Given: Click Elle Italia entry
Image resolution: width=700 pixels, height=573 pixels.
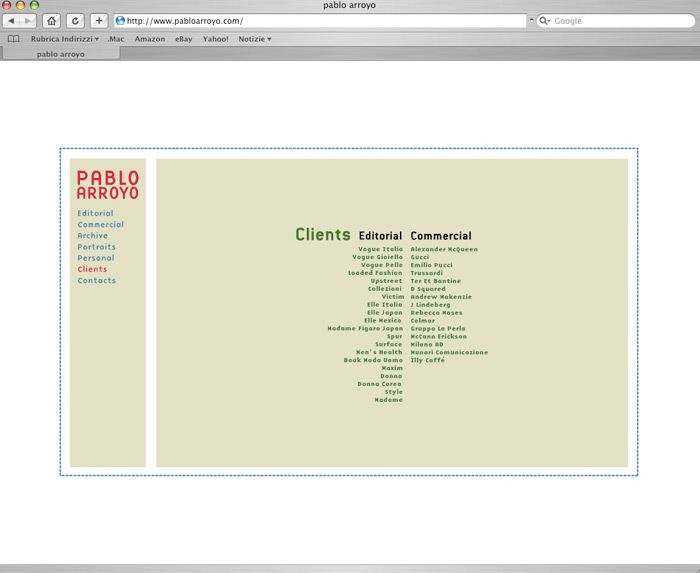Looking at the screenshot, I should 384,304.
